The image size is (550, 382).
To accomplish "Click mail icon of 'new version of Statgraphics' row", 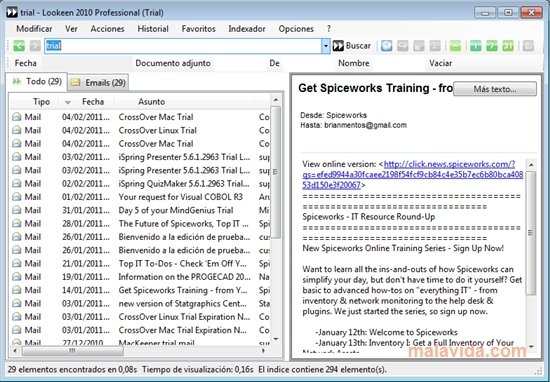I will tap(16, 304).
